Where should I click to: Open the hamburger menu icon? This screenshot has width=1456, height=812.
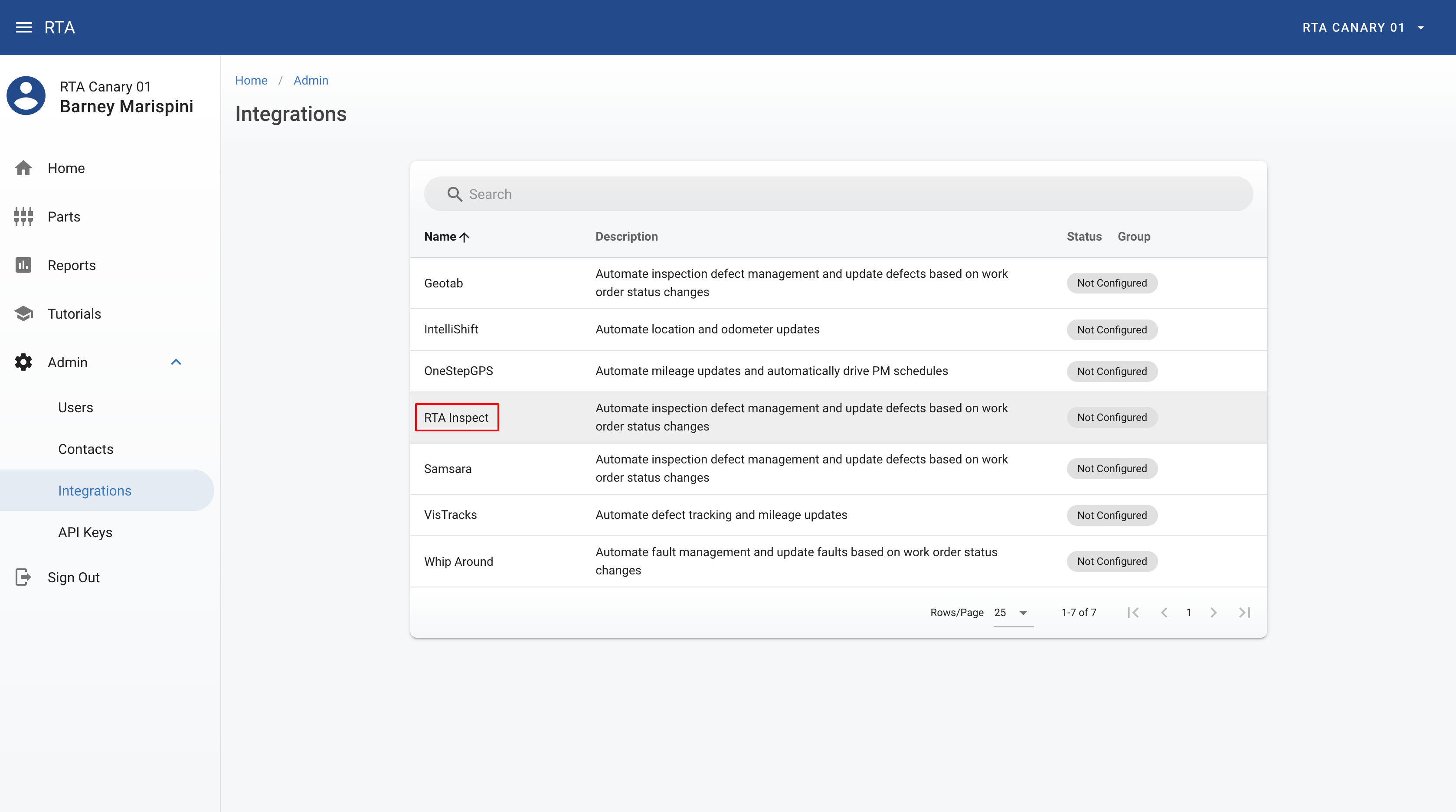[x=24, y=27]
